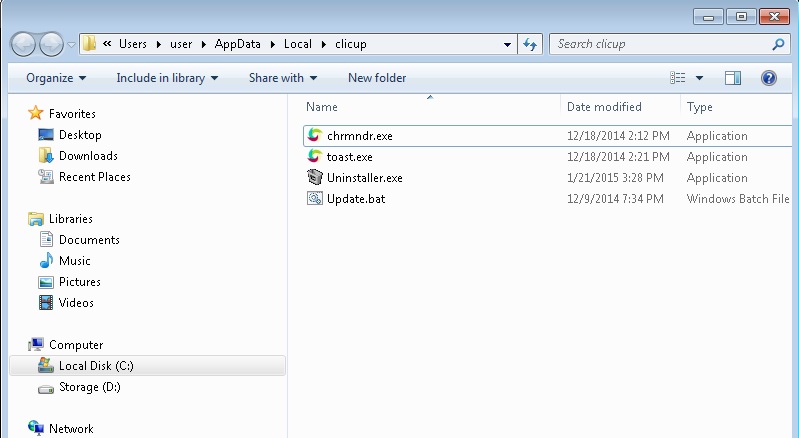Select the Music library label
The height and width of the screenshot is (438, 799).
[74, 261]
